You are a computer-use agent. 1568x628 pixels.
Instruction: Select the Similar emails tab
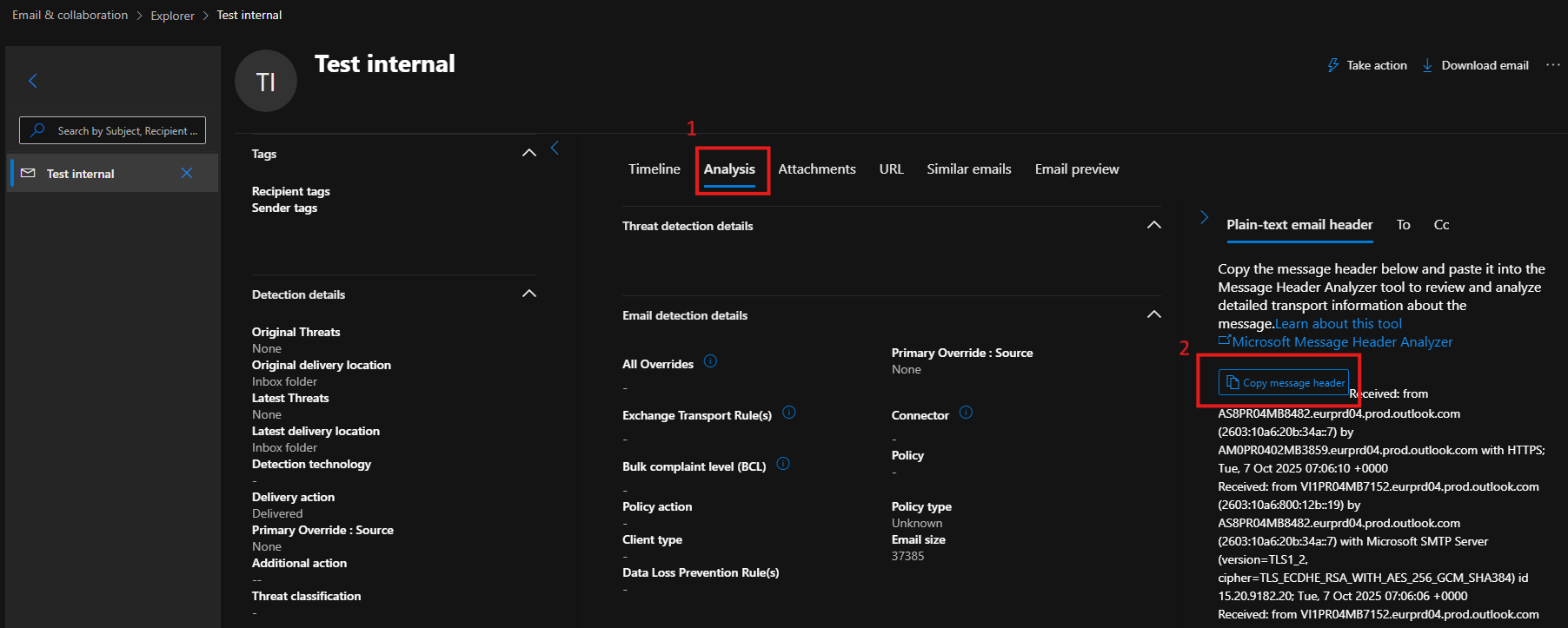pos(968,169)
